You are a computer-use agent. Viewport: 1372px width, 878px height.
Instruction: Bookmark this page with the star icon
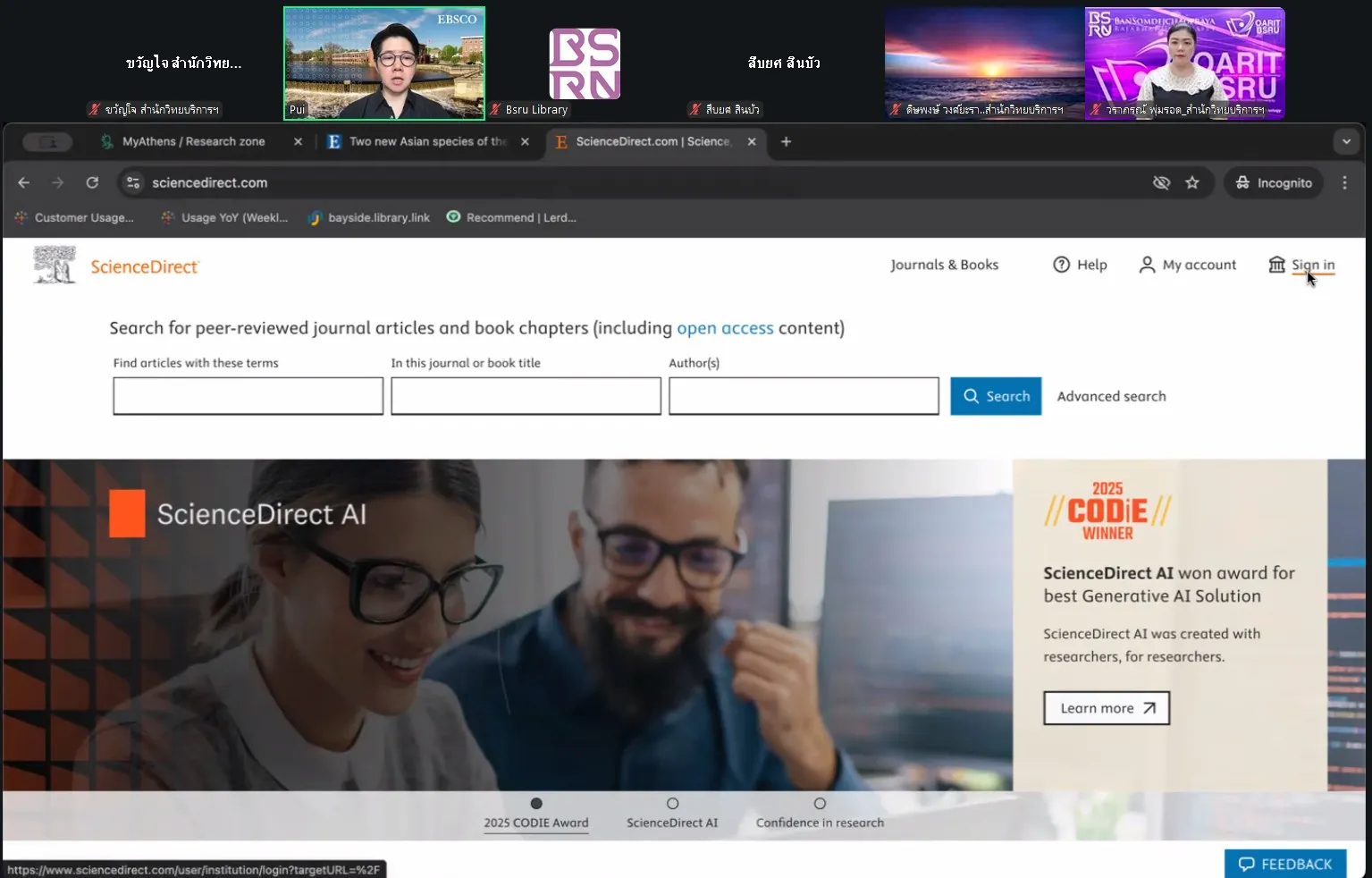tap(1192, 182)
